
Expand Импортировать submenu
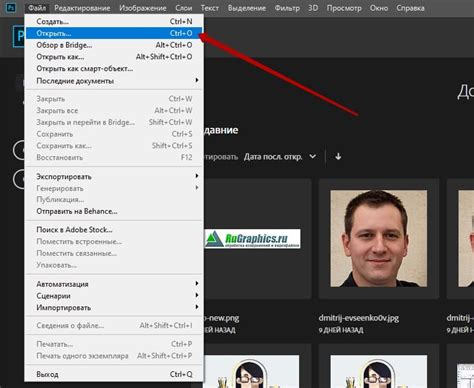point(114,308)
